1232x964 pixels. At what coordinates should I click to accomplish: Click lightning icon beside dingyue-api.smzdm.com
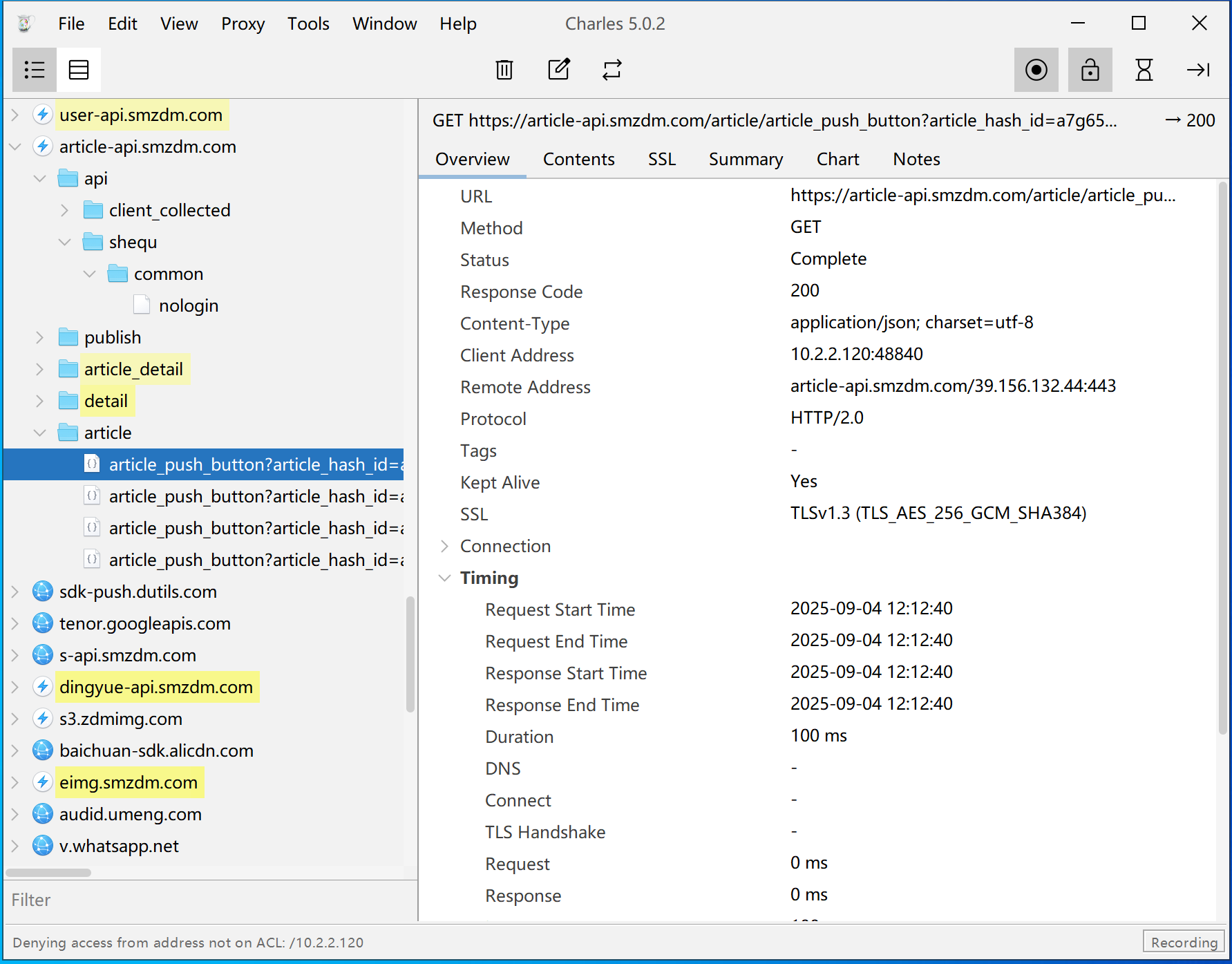coord(43,687)
